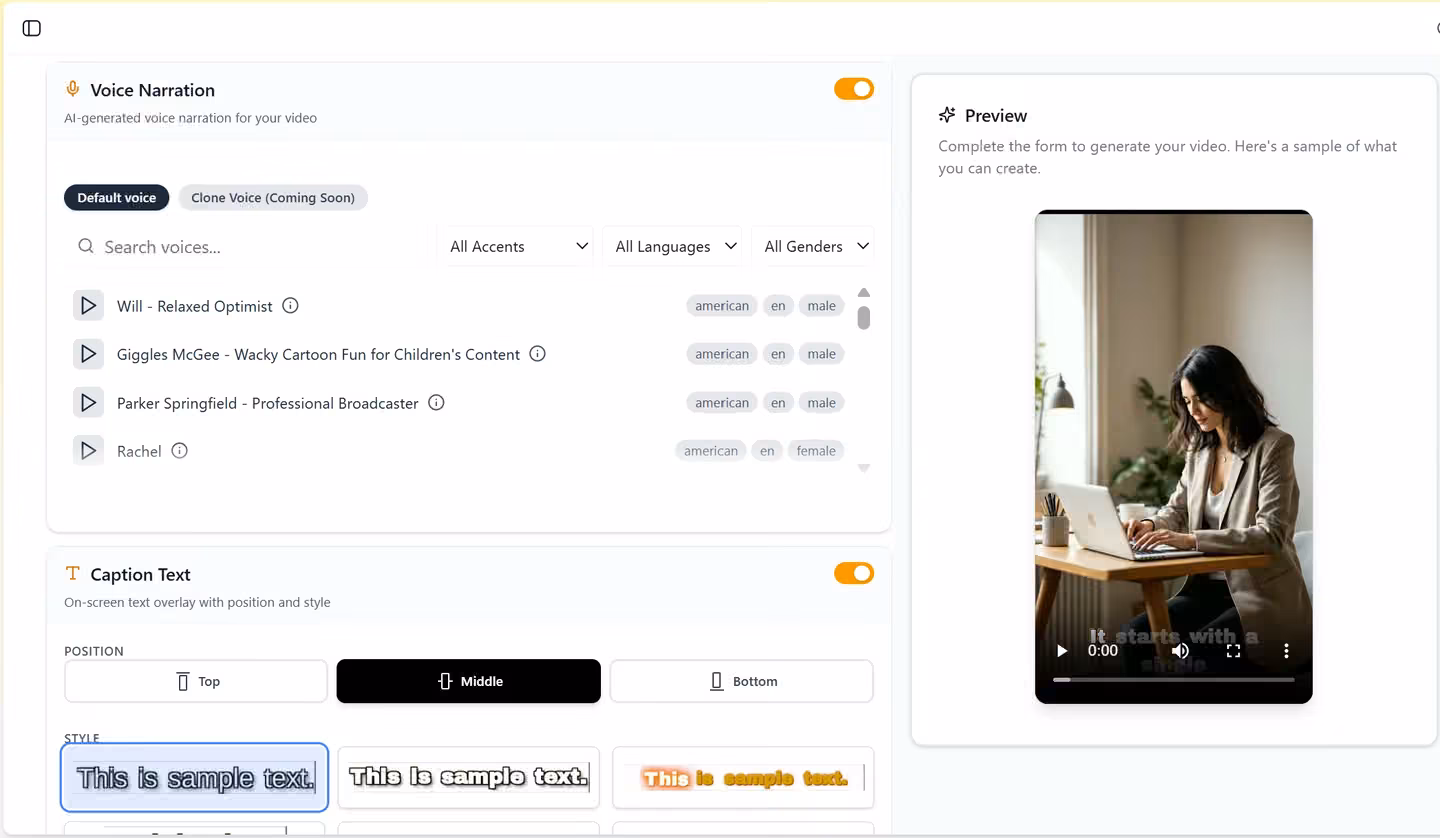This screenshot has width=1440, height=838.
Task: Open the preview video more options menu
Action: 1286,651
